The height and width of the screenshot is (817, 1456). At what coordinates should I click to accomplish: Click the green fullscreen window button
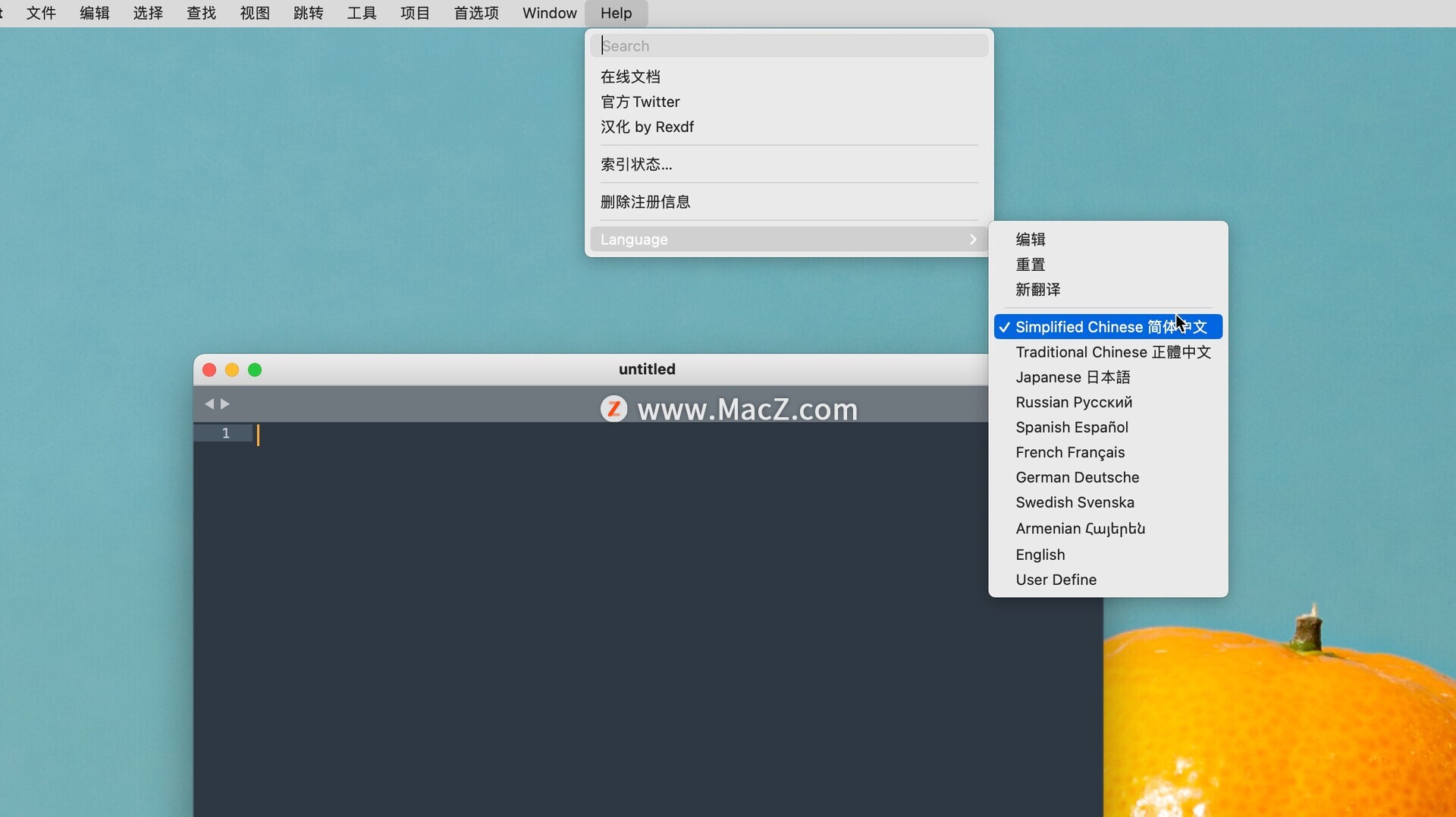(x=255, y=369)
